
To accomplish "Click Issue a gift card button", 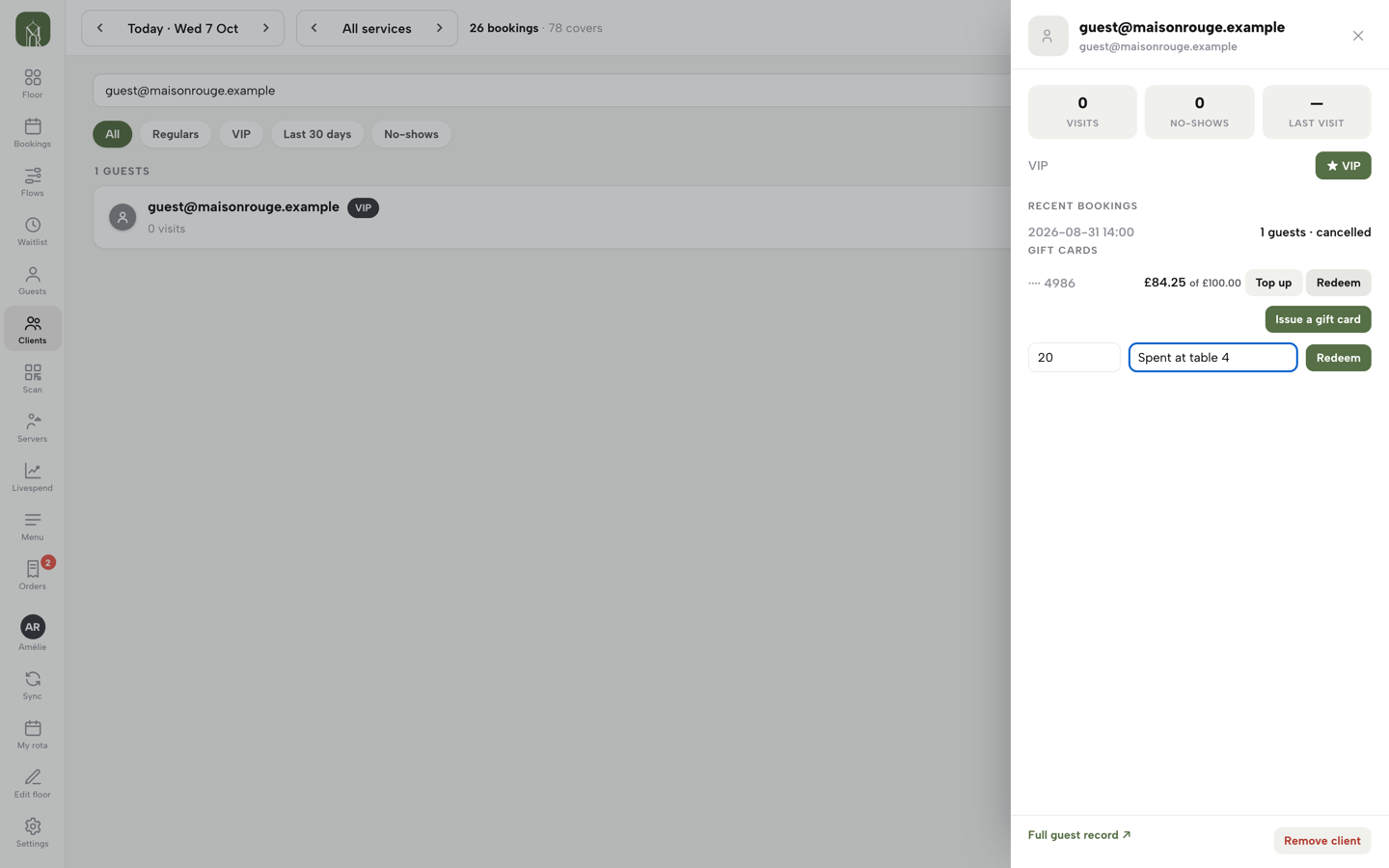I will (1318, 319).
